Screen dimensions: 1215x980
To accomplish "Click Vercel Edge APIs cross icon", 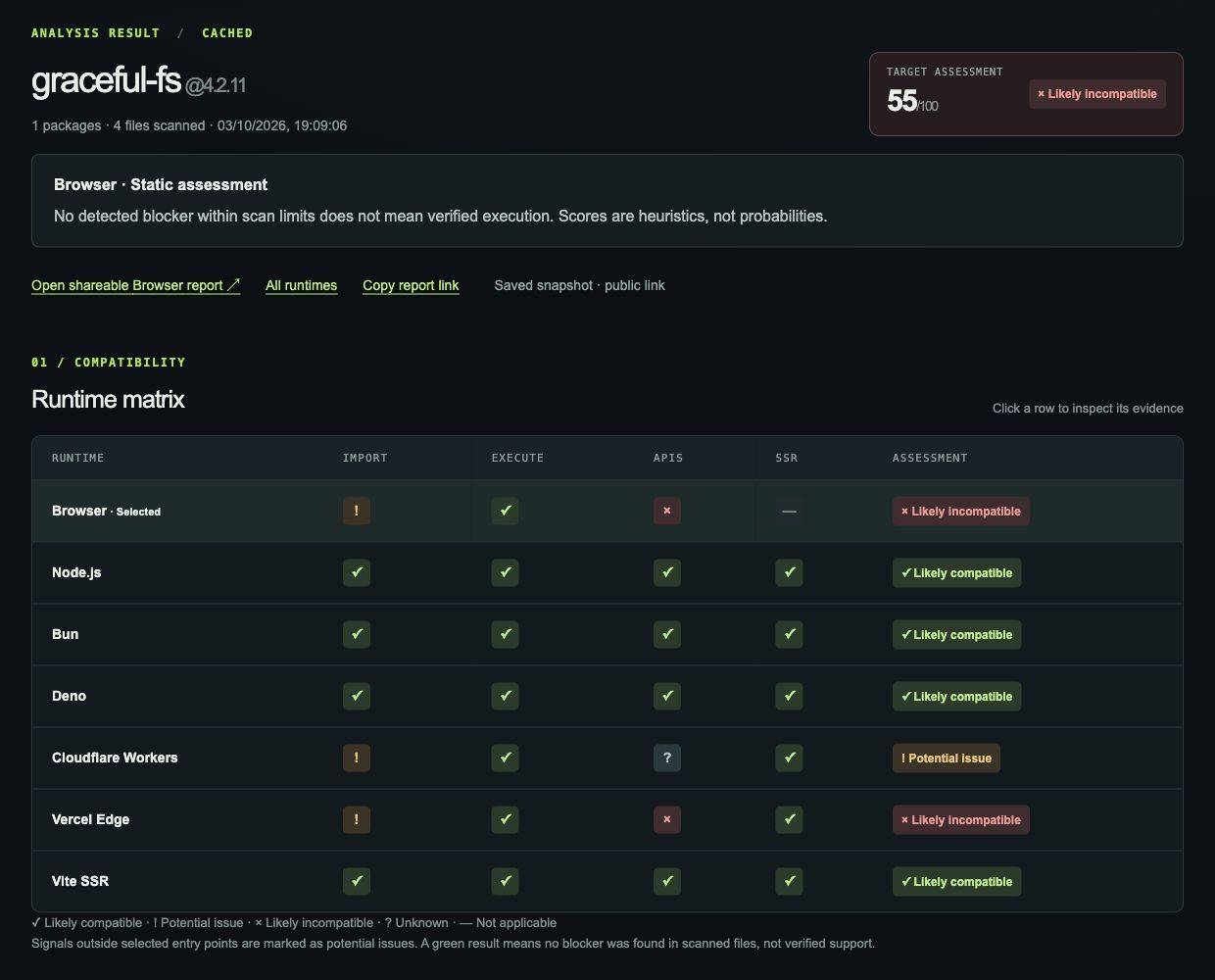I will click(667, 819).
